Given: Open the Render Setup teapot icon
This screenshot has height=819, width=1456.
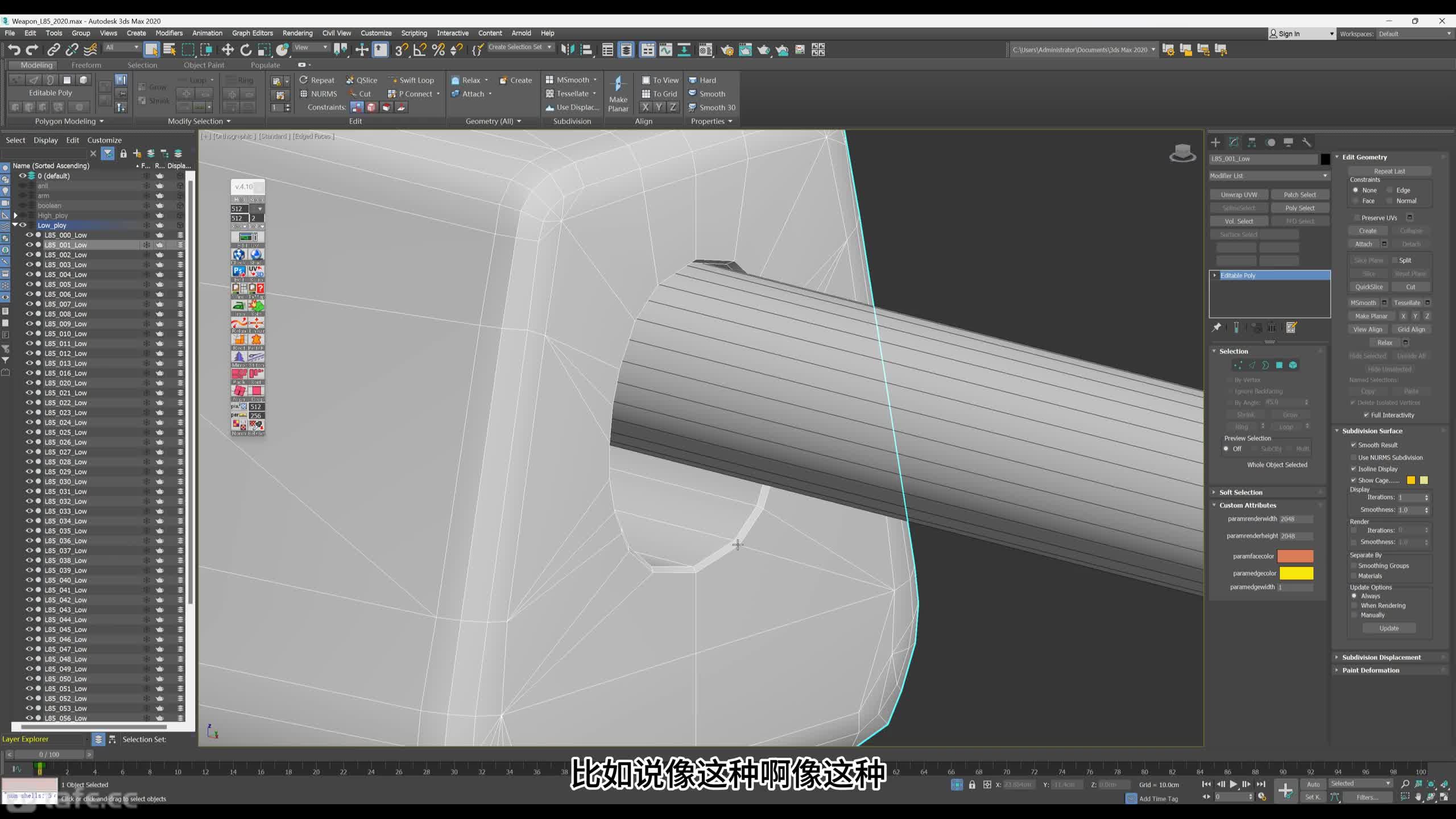Looking at the screenshot, I should [727, 50].
